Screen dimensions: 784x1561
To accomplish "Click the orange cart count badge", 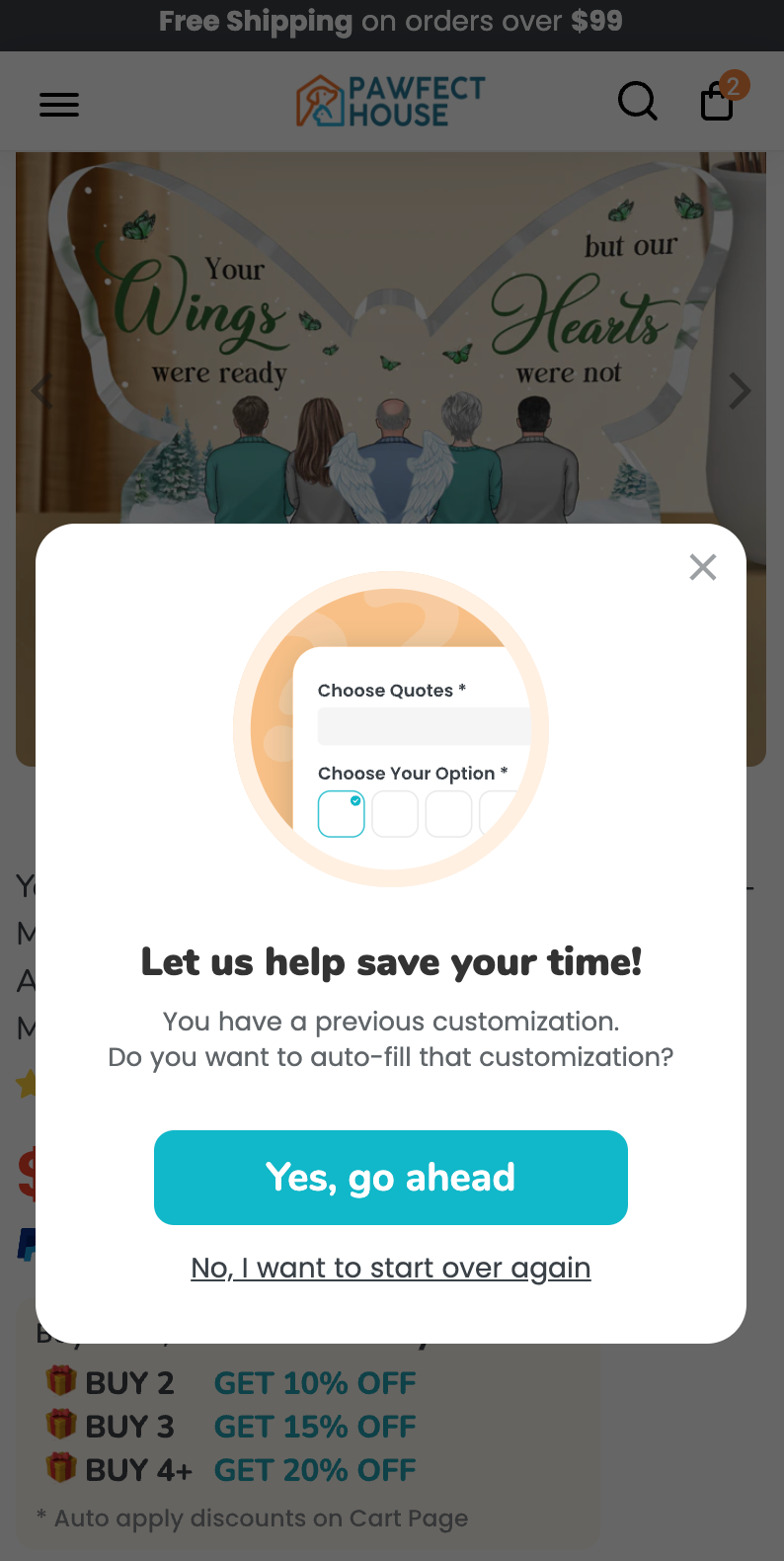I will pos(734,86).
